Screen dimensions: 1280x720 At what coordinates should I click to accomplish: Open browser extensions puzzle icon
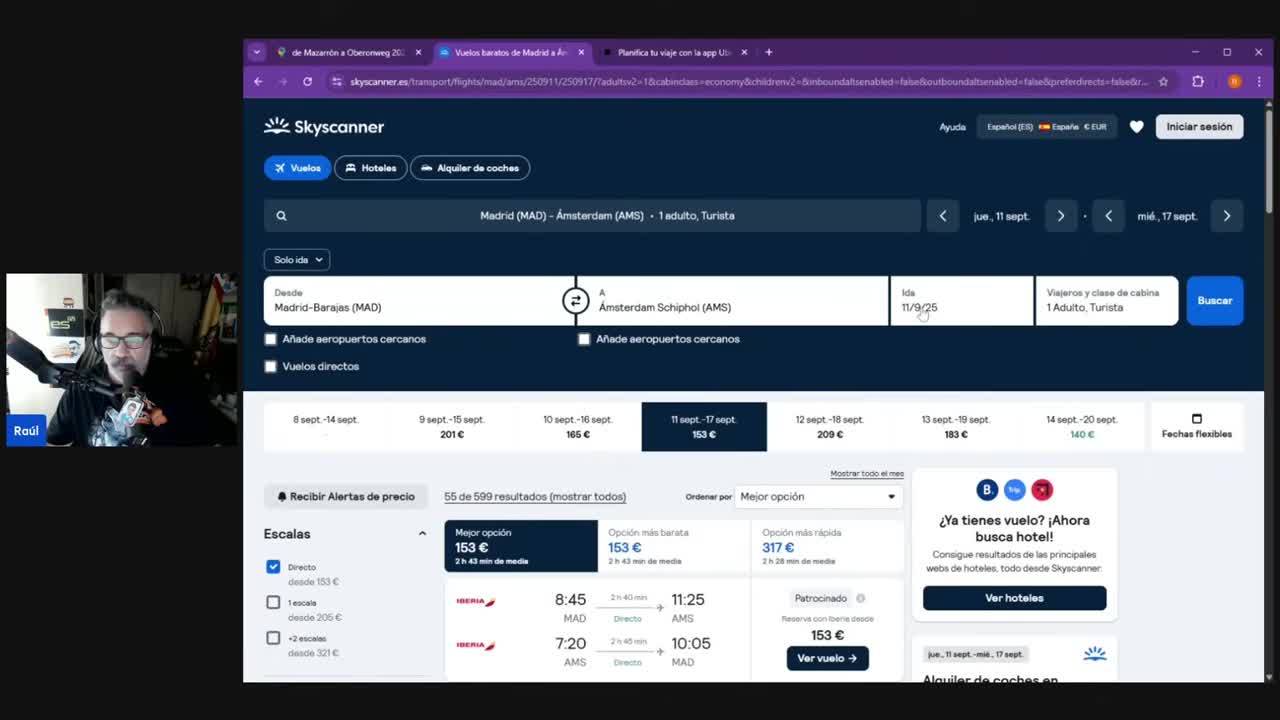pyautogui.click(x=1198, y=82)
